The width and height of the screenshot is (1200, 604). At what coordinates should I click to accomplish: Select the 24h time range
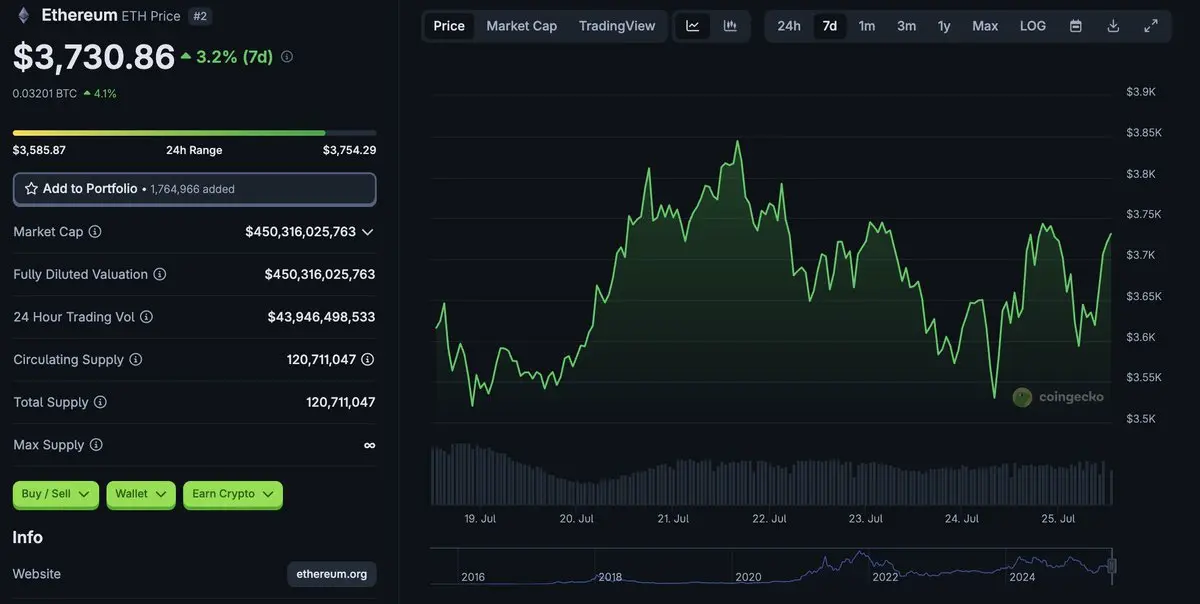click(x=789, y=26)
